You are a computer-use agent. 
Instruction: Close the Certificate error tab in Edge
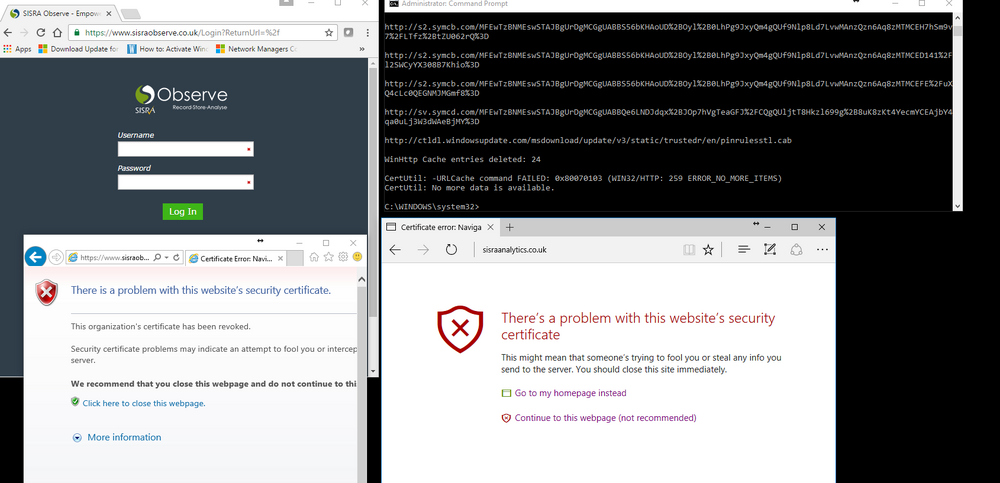[x=490, y=227]
